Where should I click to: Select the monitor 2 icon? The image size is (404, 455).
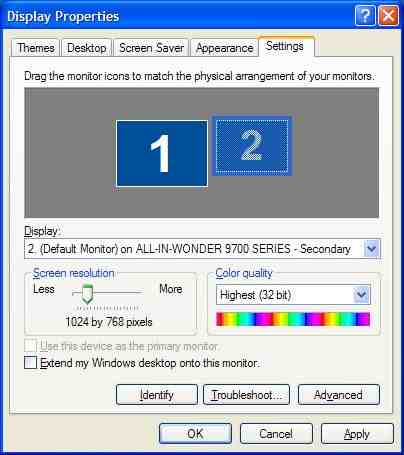pos(252,146)
